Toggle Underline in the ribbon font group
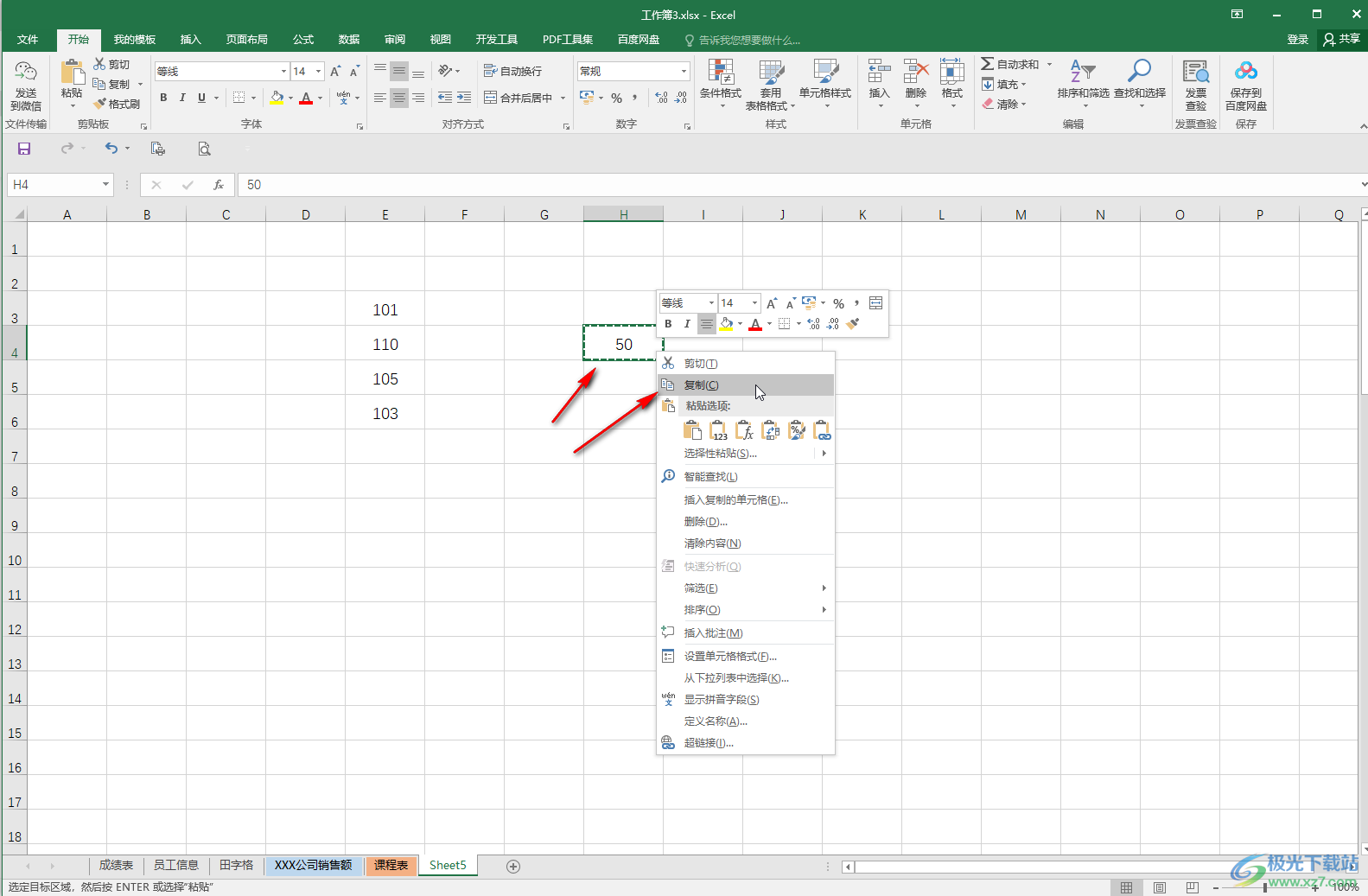Viewport: 1368px width, 896px height. click(x=201, y=98)
